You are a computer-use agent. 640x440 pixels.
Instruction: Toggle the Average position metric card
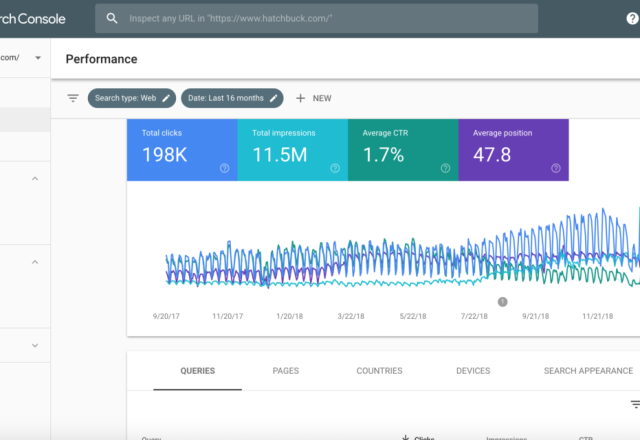coord(513,150)
